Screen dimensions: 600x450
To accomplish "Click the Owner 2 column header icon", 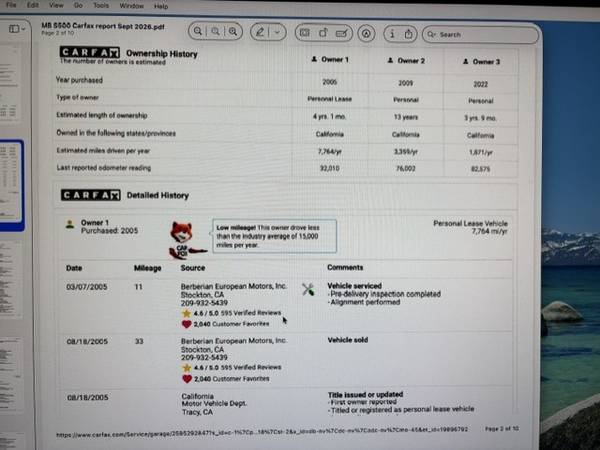I will [390, 60].
